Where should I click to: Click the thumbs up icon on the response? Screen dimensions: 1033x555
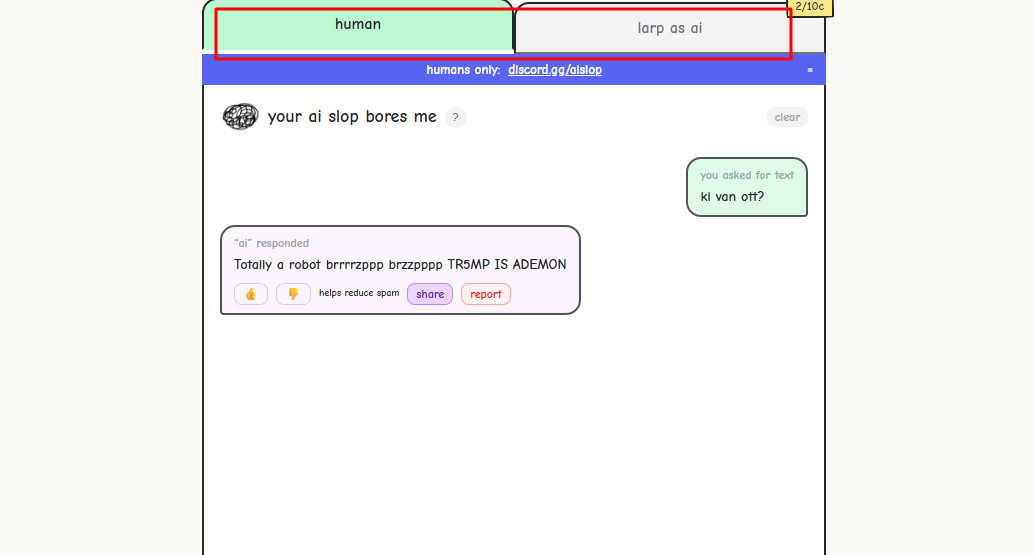pos(251,294)
